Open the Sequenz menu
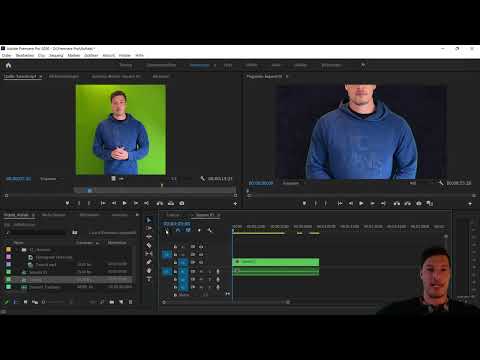 [56, 55]
